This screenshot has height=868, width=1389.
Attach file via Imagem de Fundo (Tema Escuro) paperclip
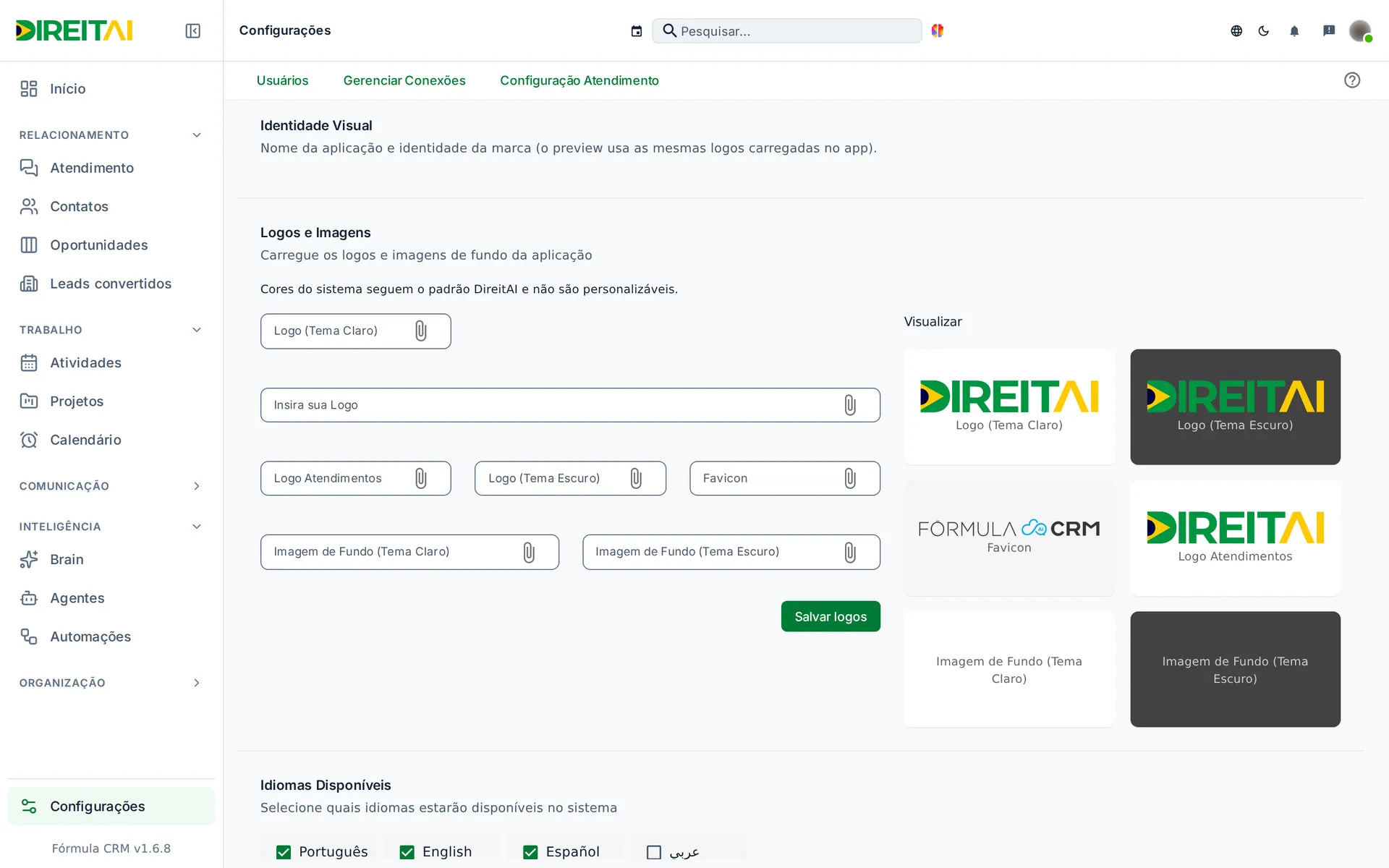(850, 553)
